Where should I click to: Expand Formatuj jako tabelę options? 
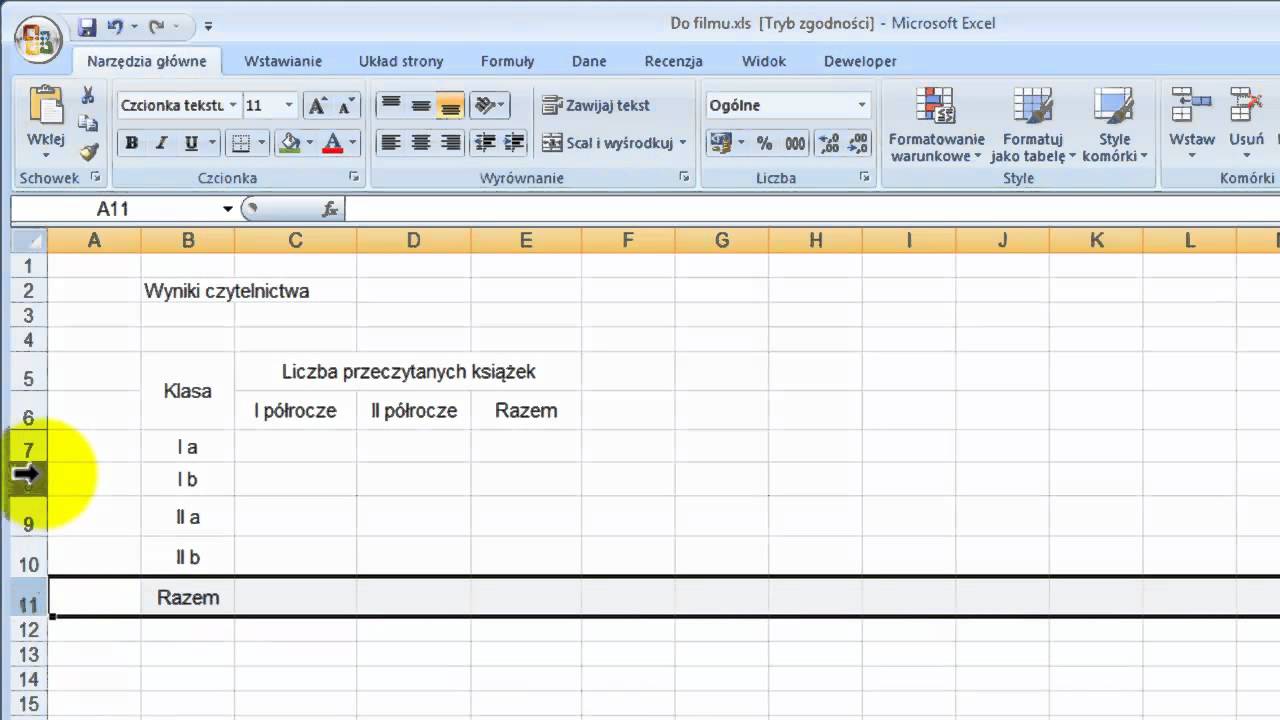pyautogui.click(x=1033, y=125)
